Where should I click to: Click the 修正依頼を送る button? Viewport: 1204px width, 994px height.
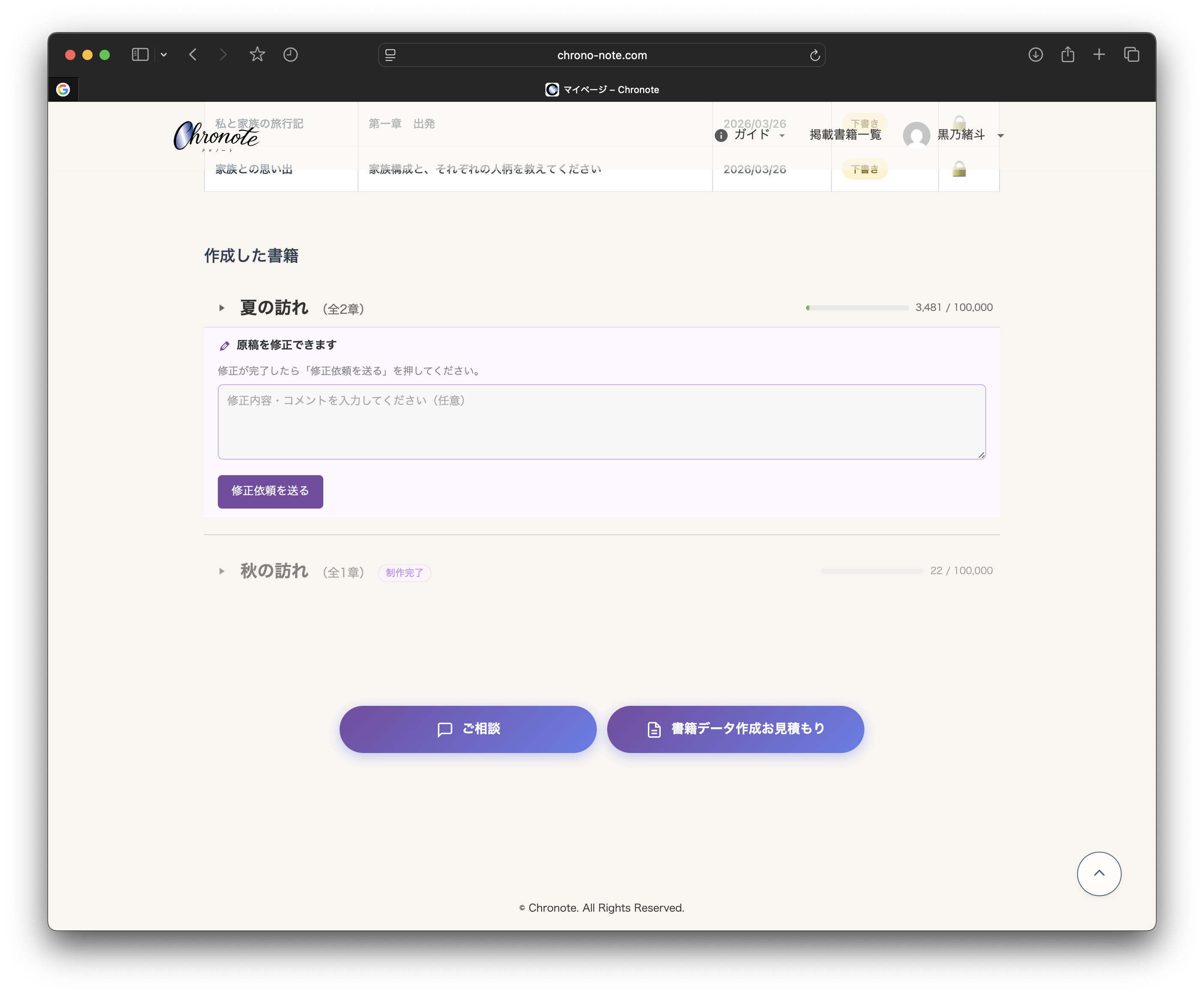pos(270,491)
